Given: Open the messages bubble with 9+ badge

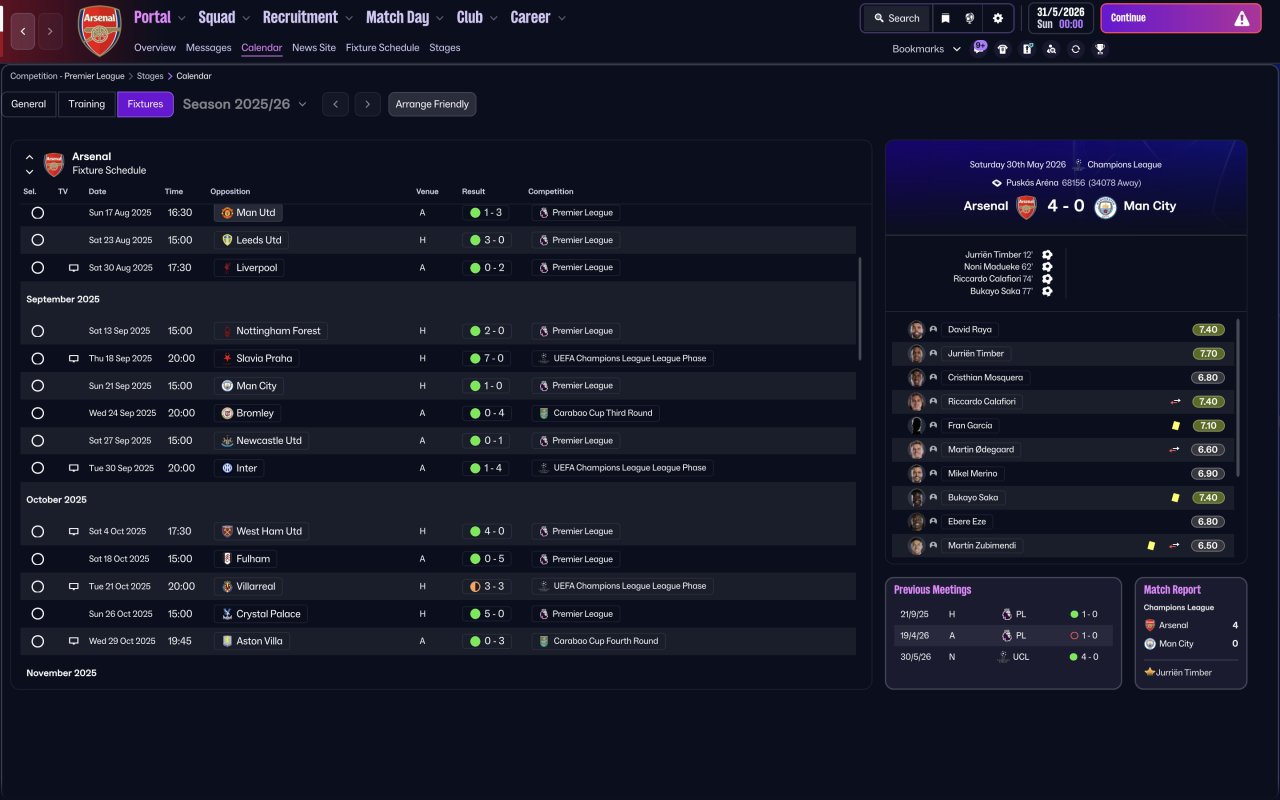Looking at the screenshot, I should point(979,48).
